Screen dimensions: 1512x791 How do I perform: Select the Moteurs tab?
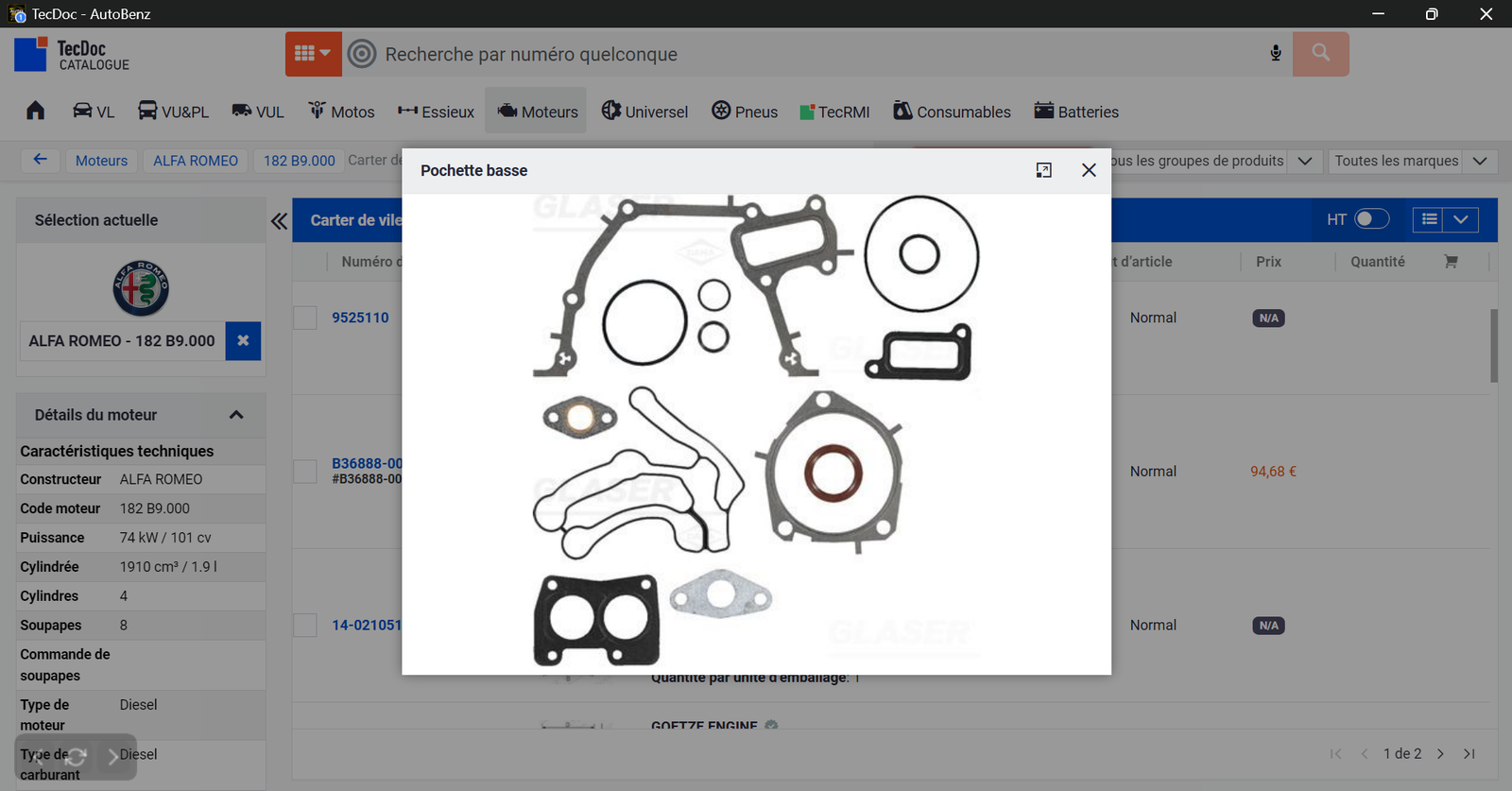(x=537, y=112)
